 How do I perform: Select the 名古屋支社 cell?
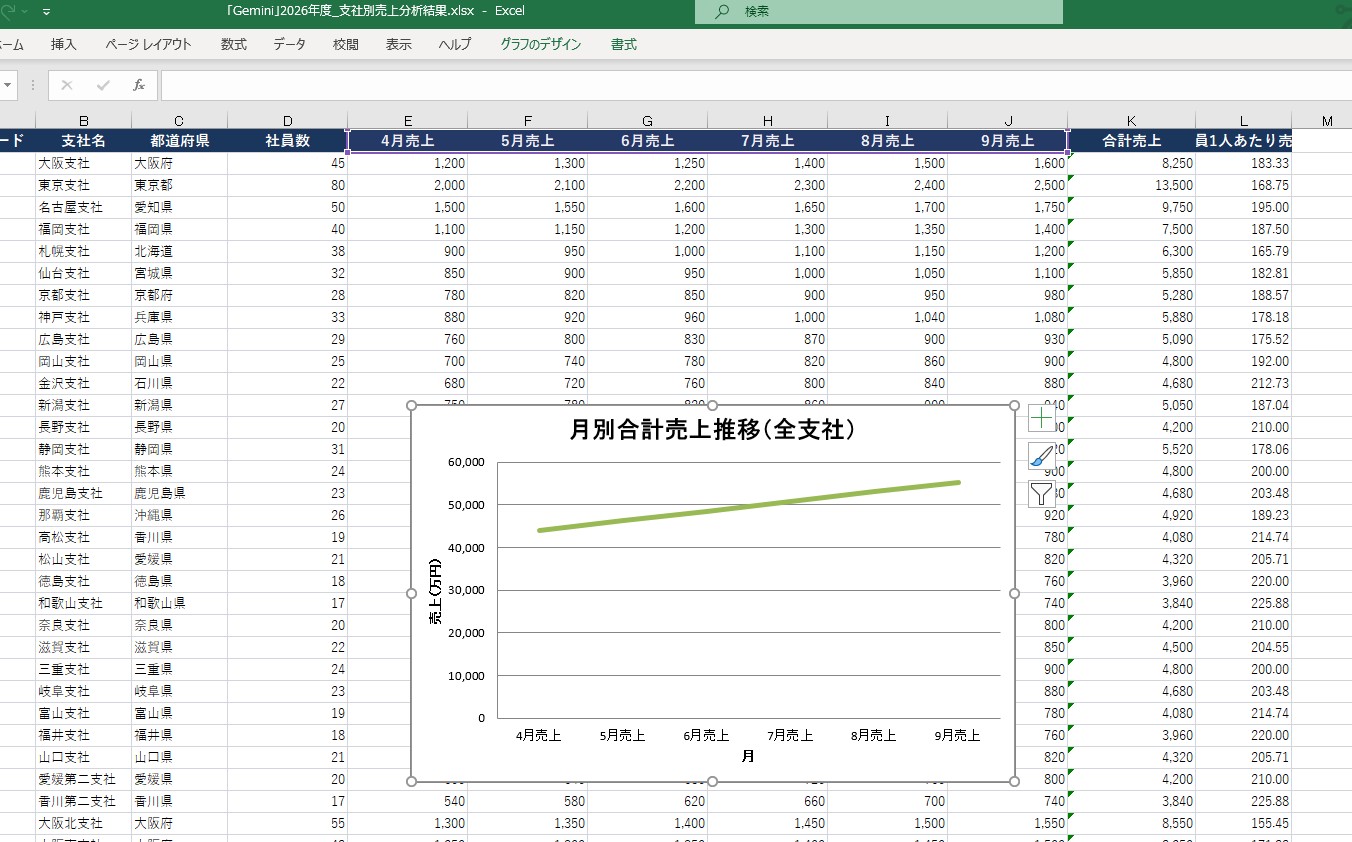pyautogui.click(x=83, y=207)
